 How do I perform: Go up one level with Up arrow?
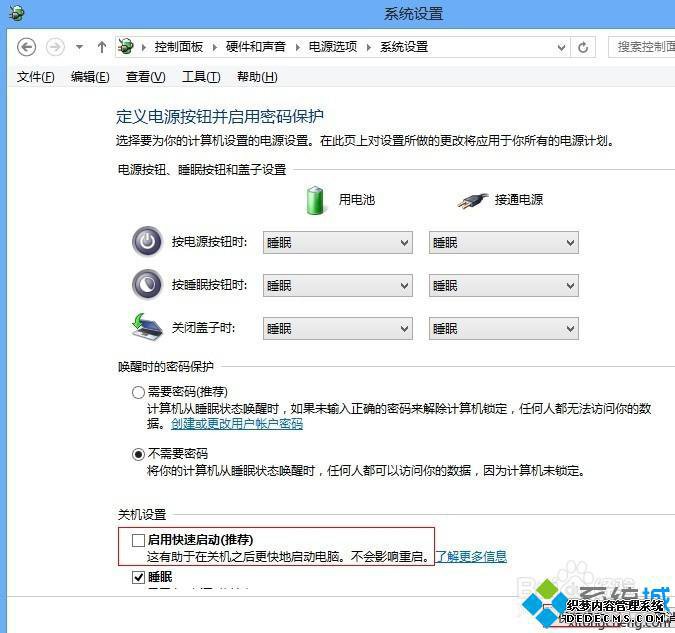tap(102, 47)
